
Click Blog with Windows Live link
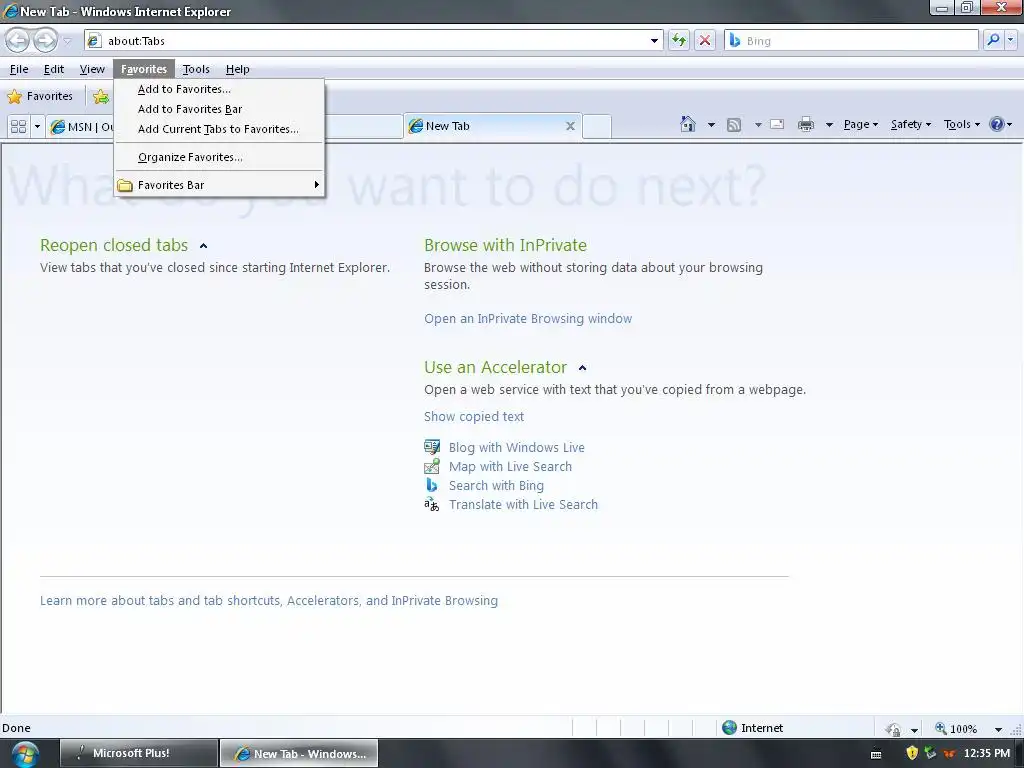pos(517,447)
